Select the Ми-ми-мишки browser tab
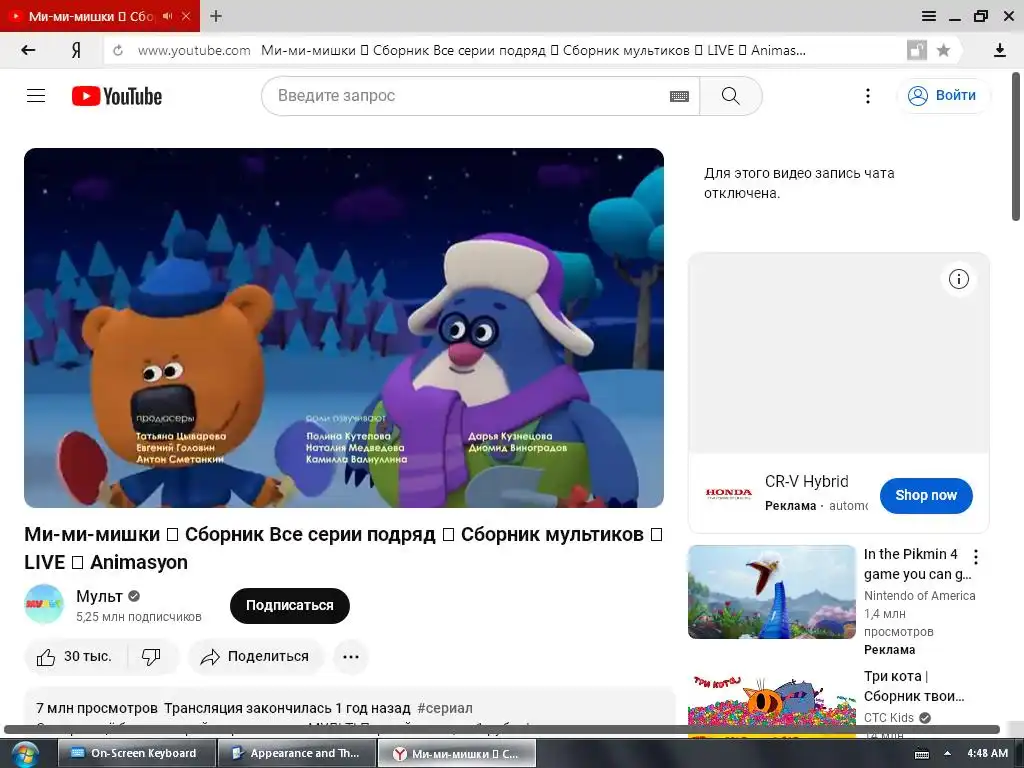Viewport: 1024px width, 768px height. click(x=91, y=16)
